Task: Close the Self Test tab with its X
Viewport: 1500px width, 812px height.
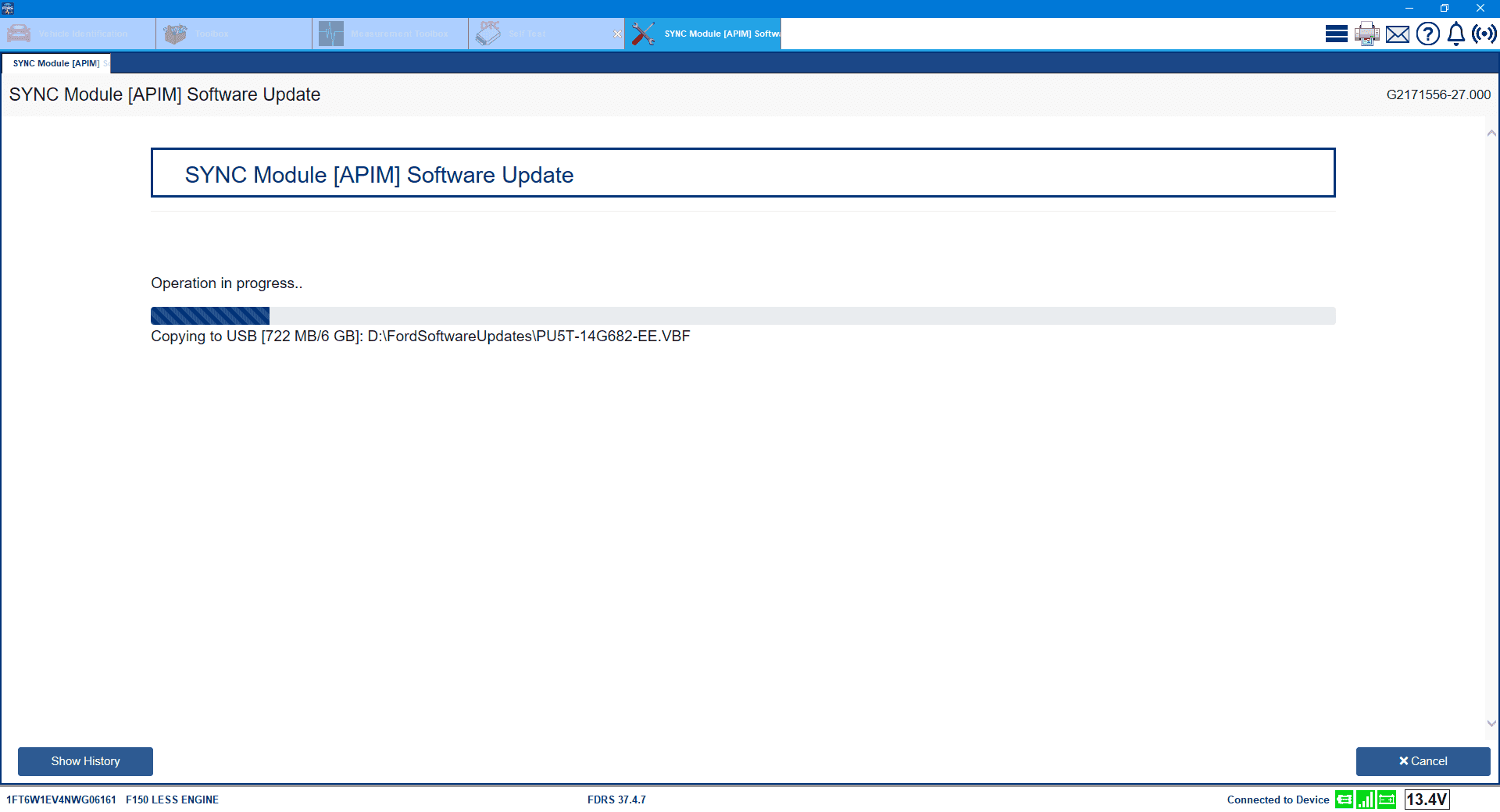Action: pyautogui.click(x=617, y=34)
